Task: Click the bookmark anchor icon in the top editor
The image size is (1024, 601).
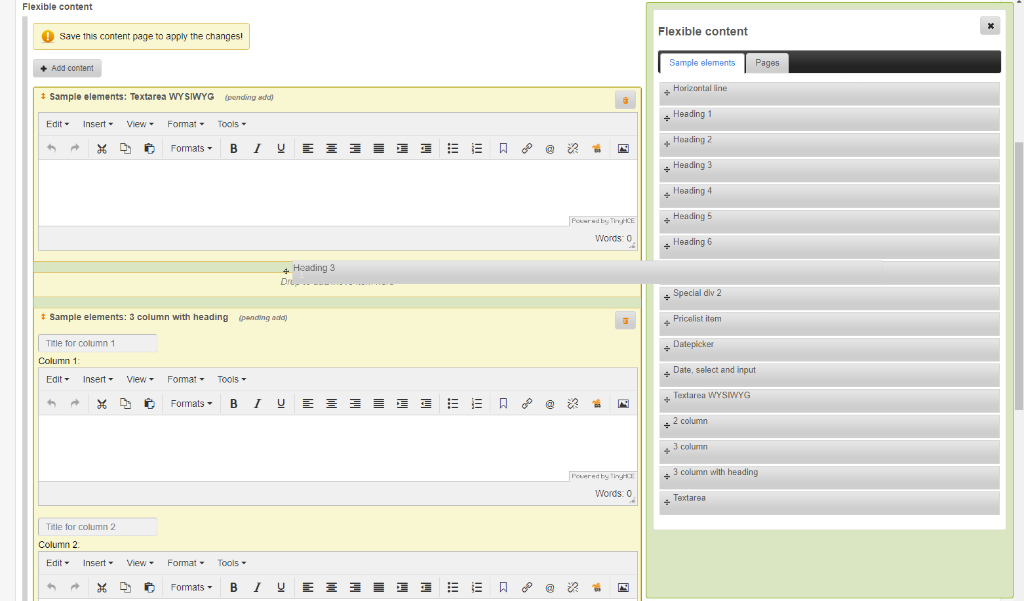Action: coord(503,149)
